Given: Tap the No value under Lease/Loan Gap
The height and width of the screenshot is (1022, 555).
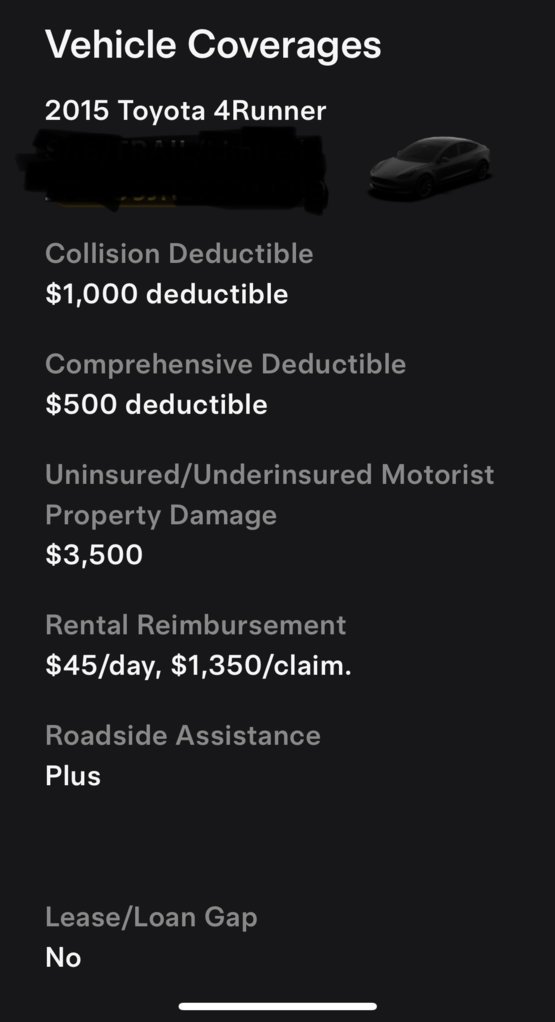Looking at the screenshot, I should click(63, 957).
